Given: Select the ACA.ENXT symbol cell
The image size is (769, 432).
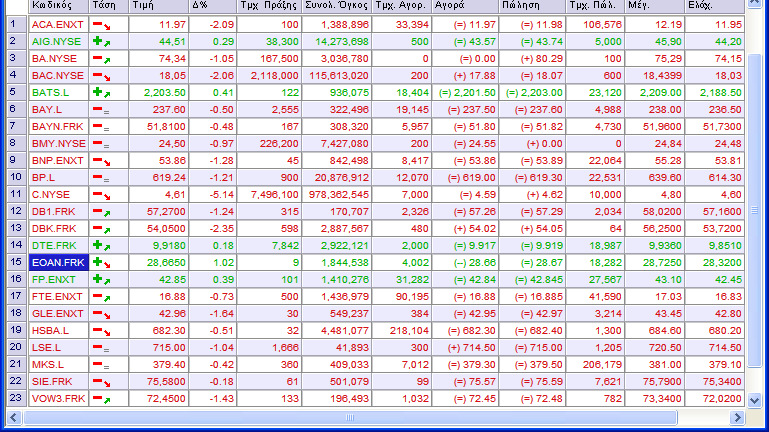Looking at the screenshot, I should pyautogui.click(x=59, y=25).
